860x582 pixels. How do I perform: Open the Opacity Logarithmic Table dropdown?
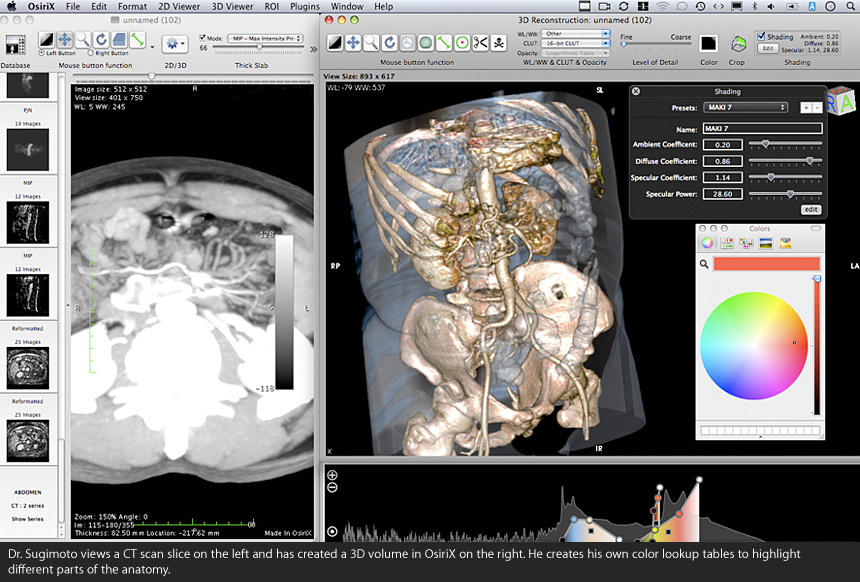[575, 53]
